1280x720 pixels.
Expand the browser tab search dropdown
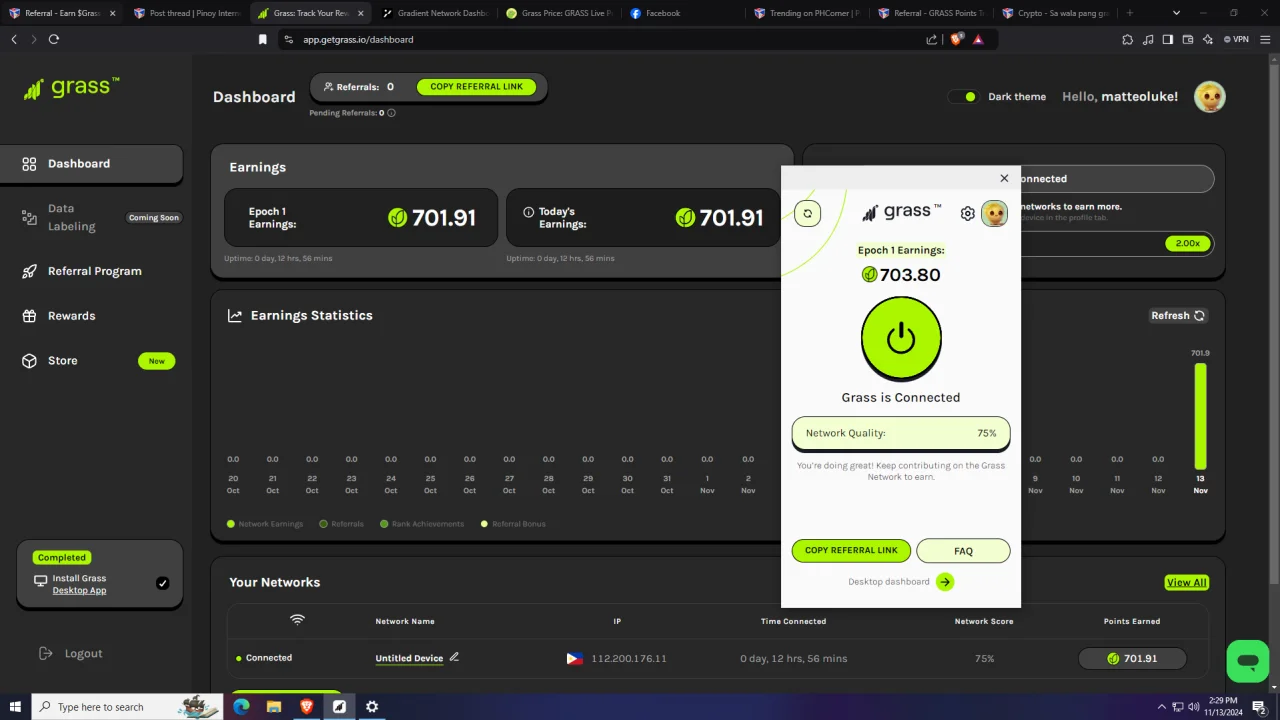pyautogui.click(x=1176, y=13)
